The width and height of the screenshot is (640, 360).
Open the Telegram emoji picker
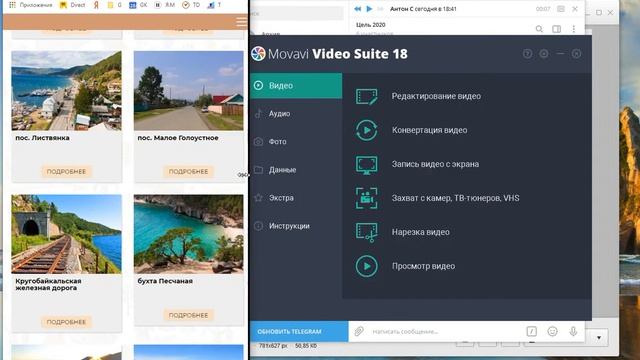tap(552, 331)
